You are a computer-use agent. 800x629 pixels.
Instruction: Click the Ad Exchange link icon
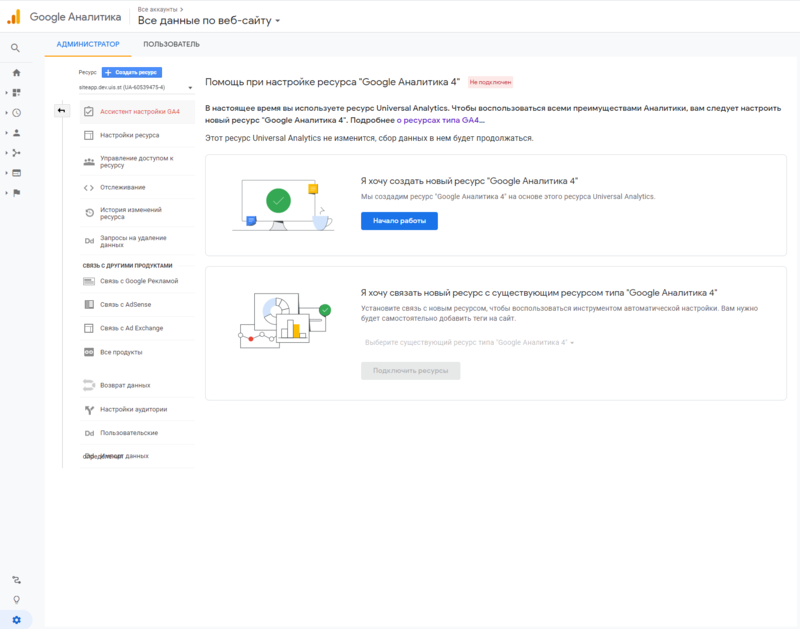[89, 328]
